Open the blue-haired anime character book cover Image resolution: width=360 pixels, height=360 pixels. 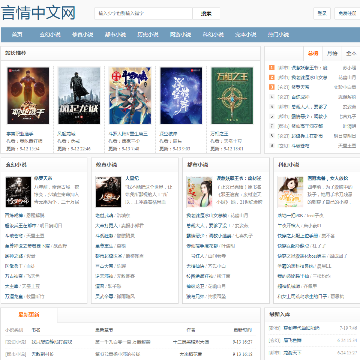coord(130,96)
